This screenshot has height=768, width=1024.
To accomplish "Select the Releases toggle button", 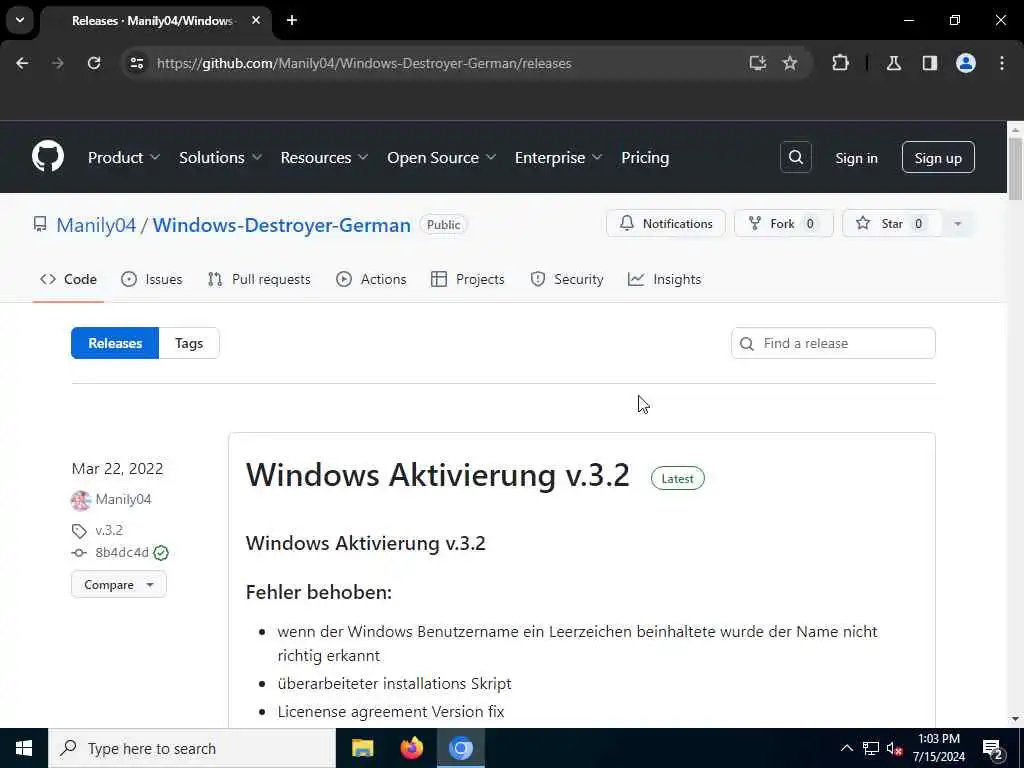I will (x=115, y=343).
